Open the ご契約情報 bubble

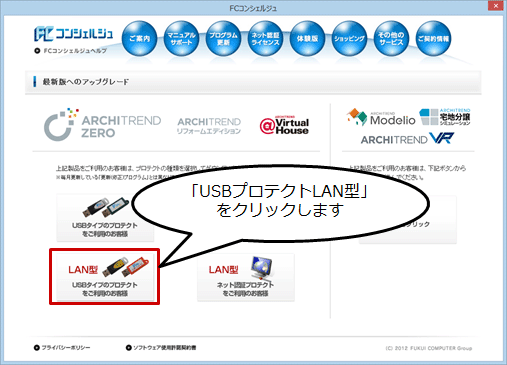click(433, 38)
